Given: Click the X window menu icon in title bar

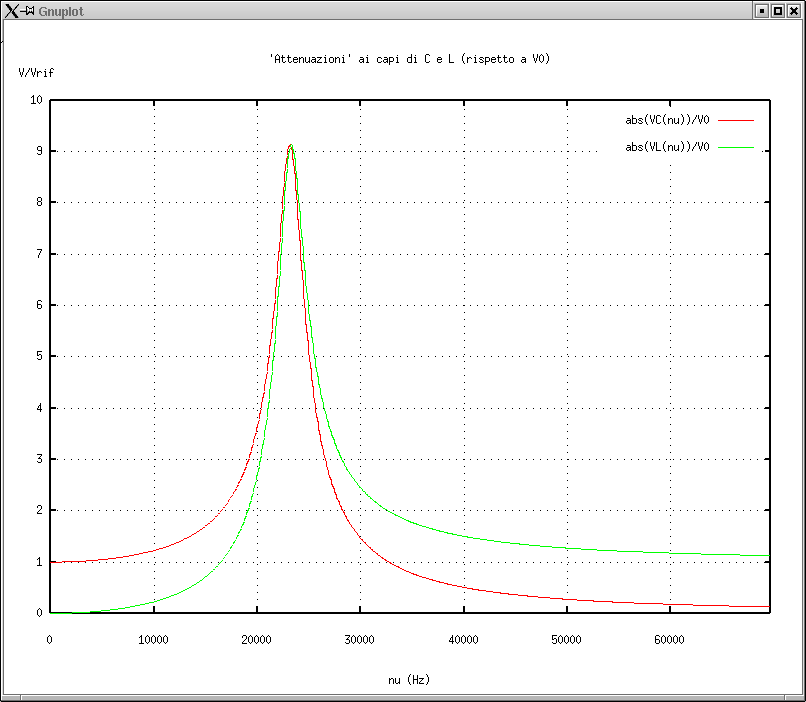Looking at the screenshot, I should click(x=11, y=10).
